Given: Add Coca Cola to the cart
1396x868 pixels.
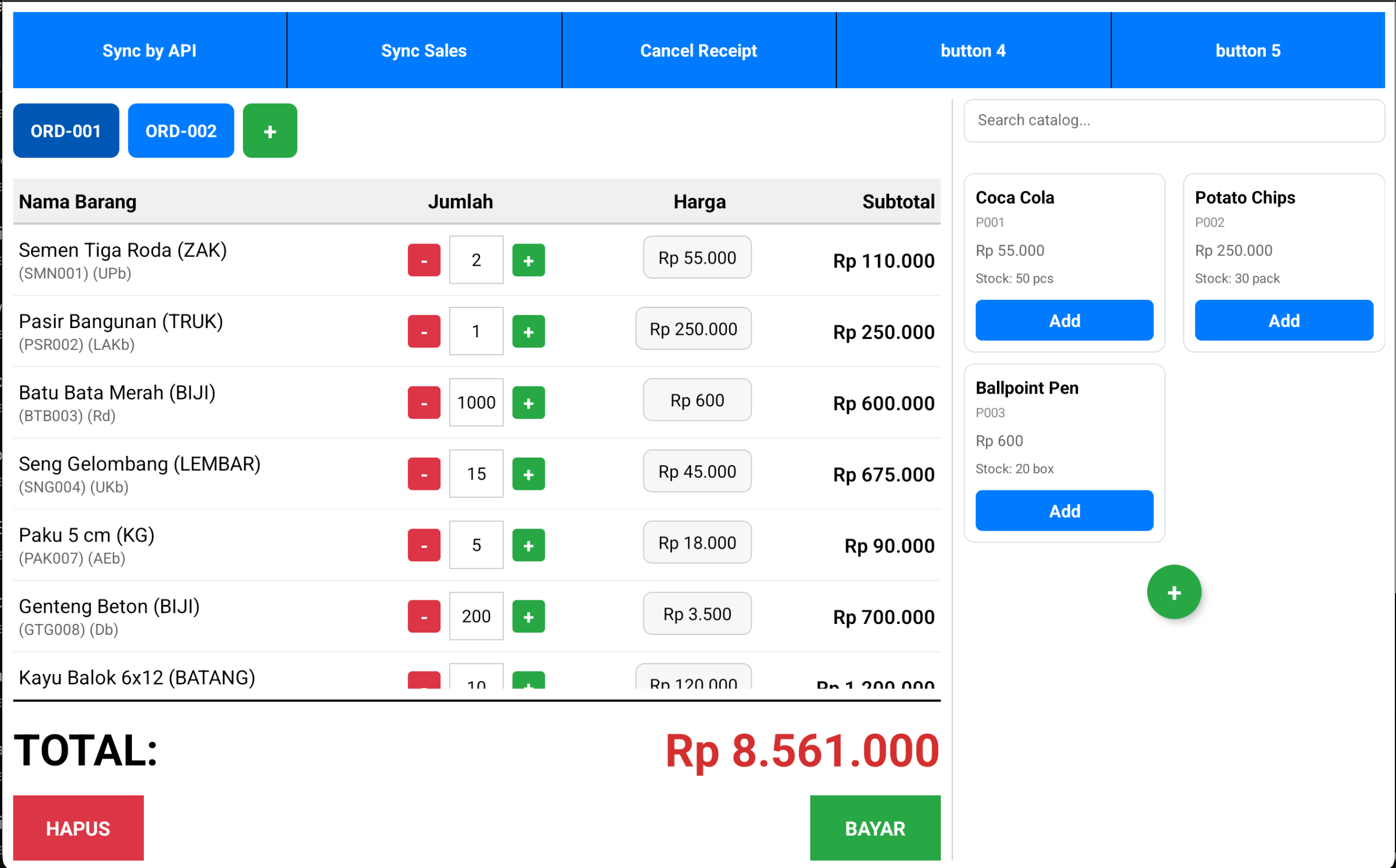Looking at the screenshot, I should tap(1064, 320).
